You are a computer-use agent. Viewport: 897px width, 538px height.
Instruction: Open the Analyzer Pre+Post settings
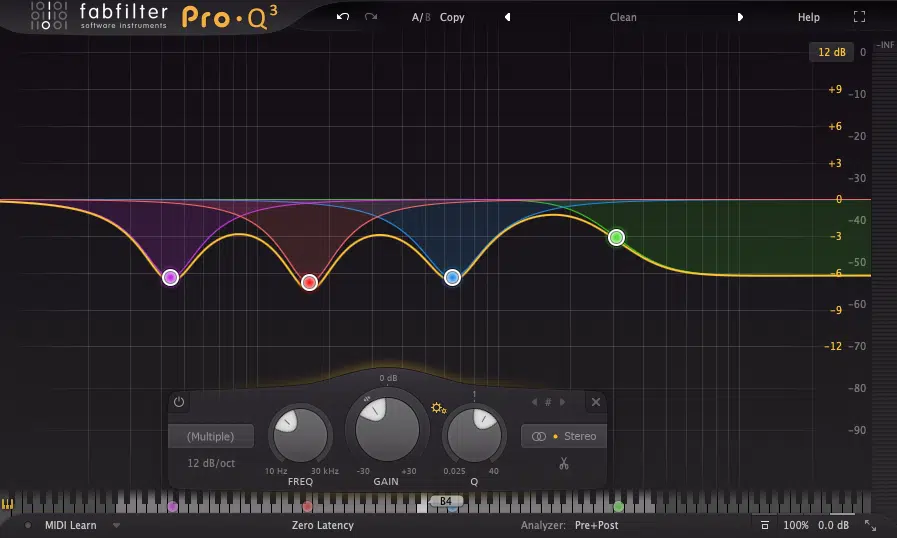tap(597, 525)
